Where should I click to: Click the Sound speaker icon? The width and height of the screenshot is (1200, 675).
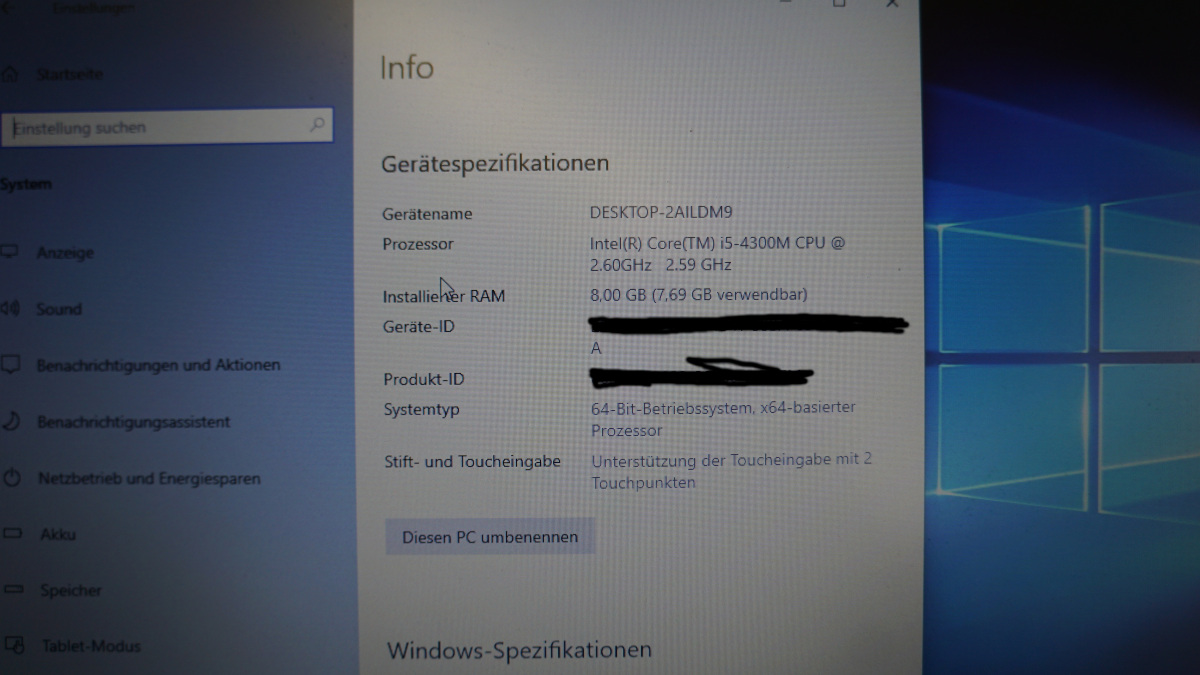pyautogui.click(x=10, y=309)
